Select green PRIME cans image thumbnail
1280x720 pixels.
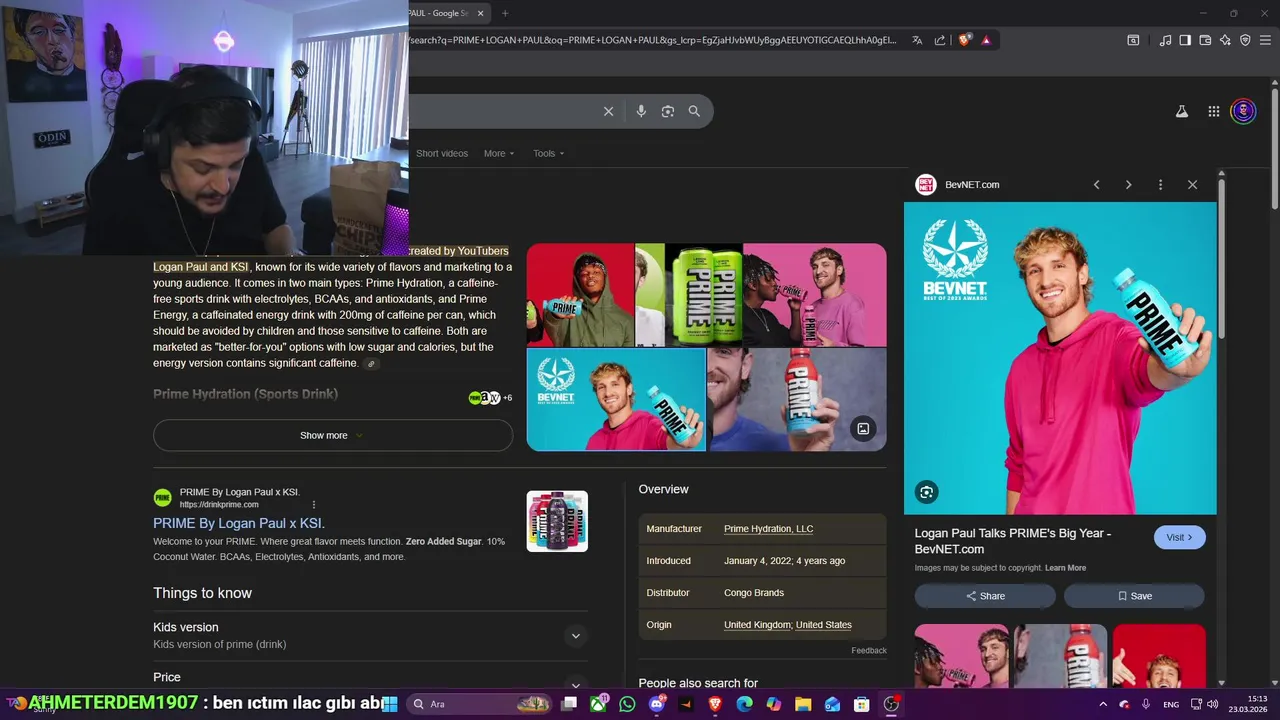tap(704, 294)
